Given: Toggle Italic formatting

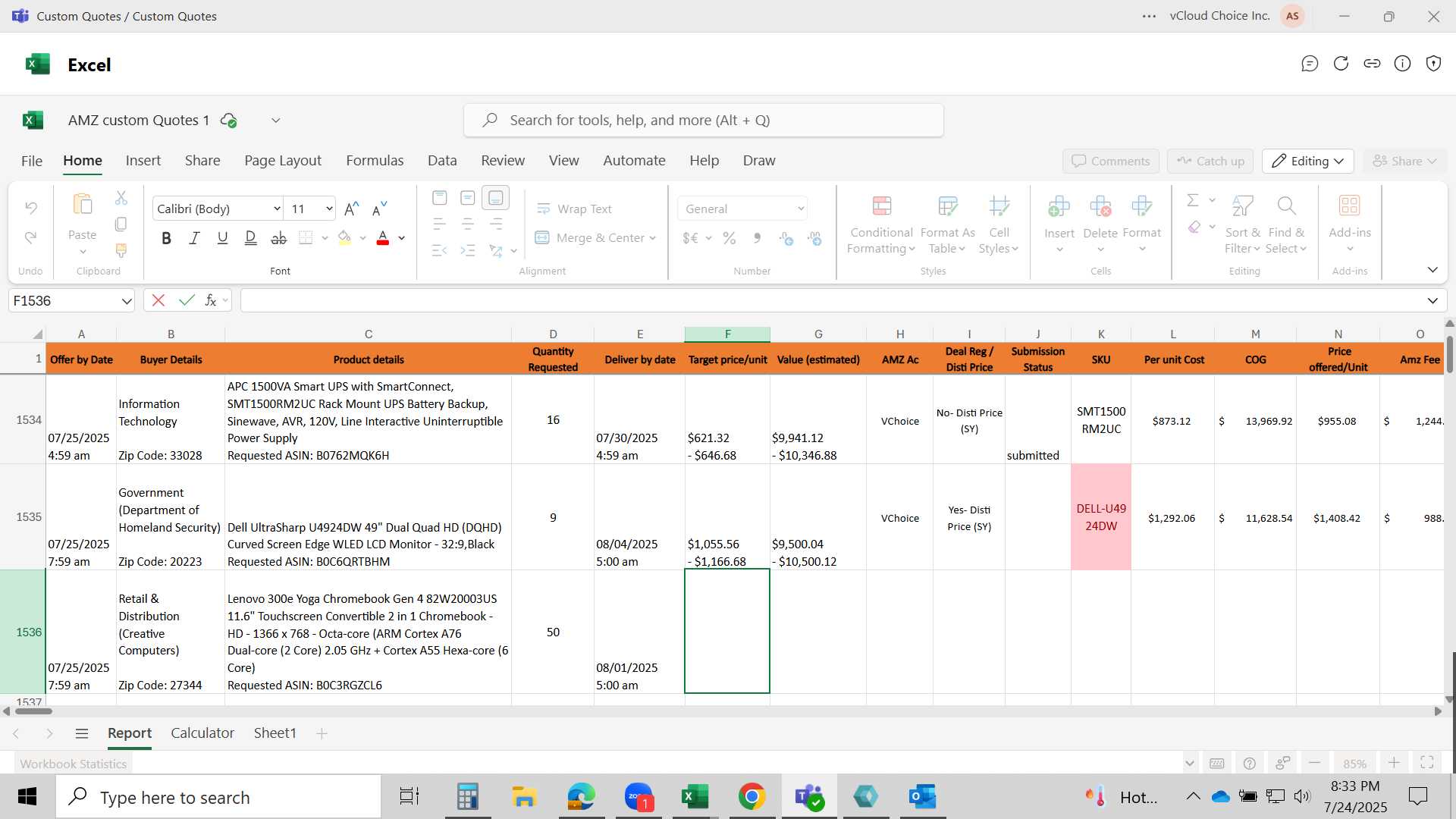Looking at the screenshot, I should (x=194, y=238).
